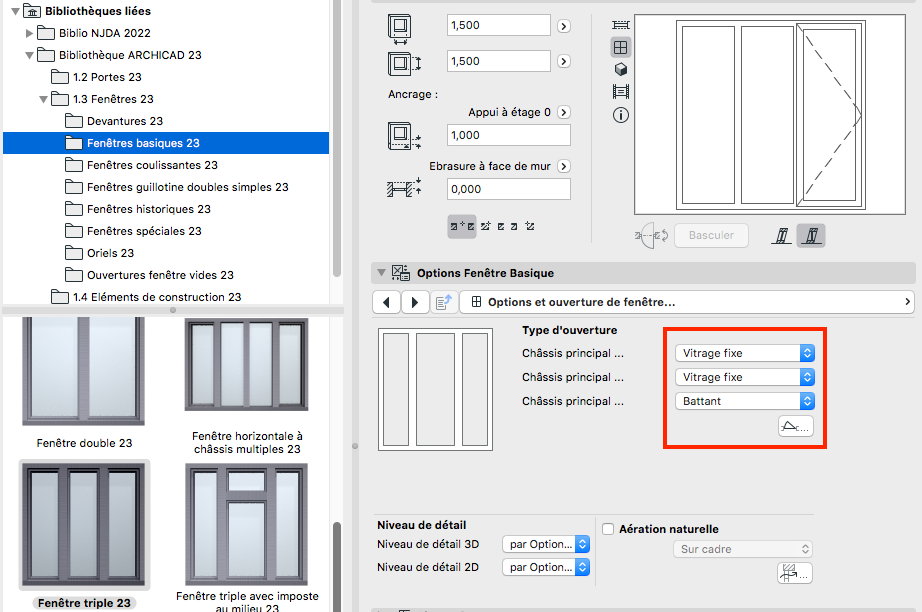Open the natural ventilation settings button

point(794,573)
